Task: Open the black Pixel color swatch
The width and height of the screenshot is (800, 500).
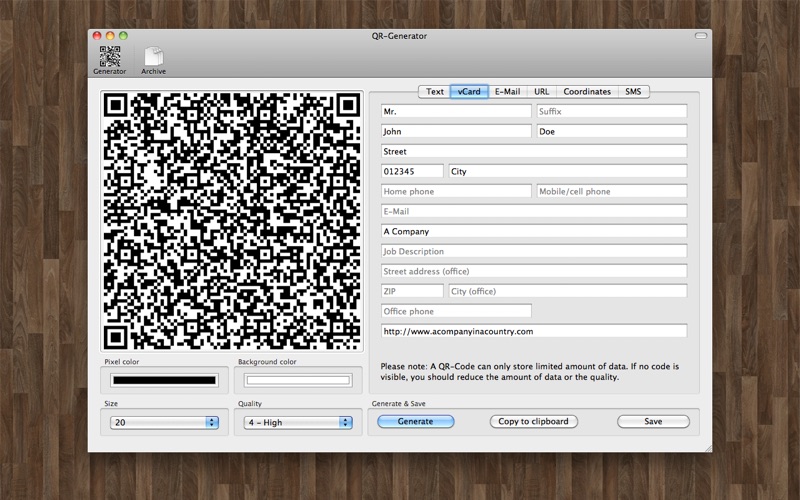Action: point(164,380)
